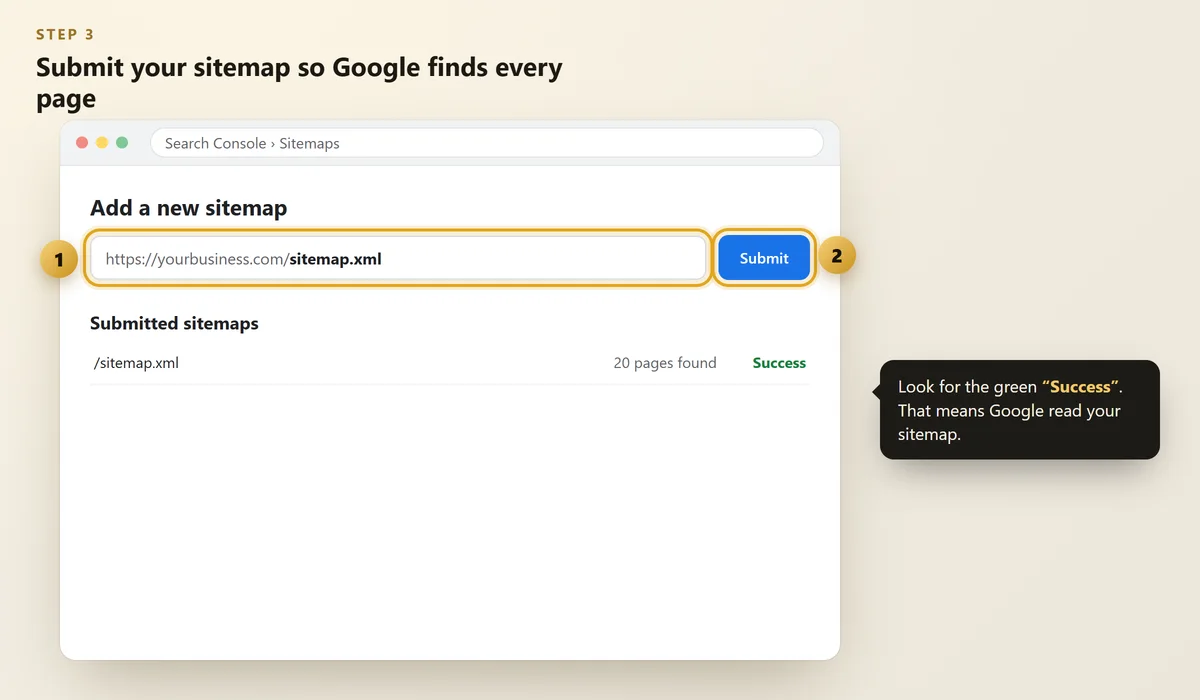Focus the sitemap URL input field

point(398,258)
